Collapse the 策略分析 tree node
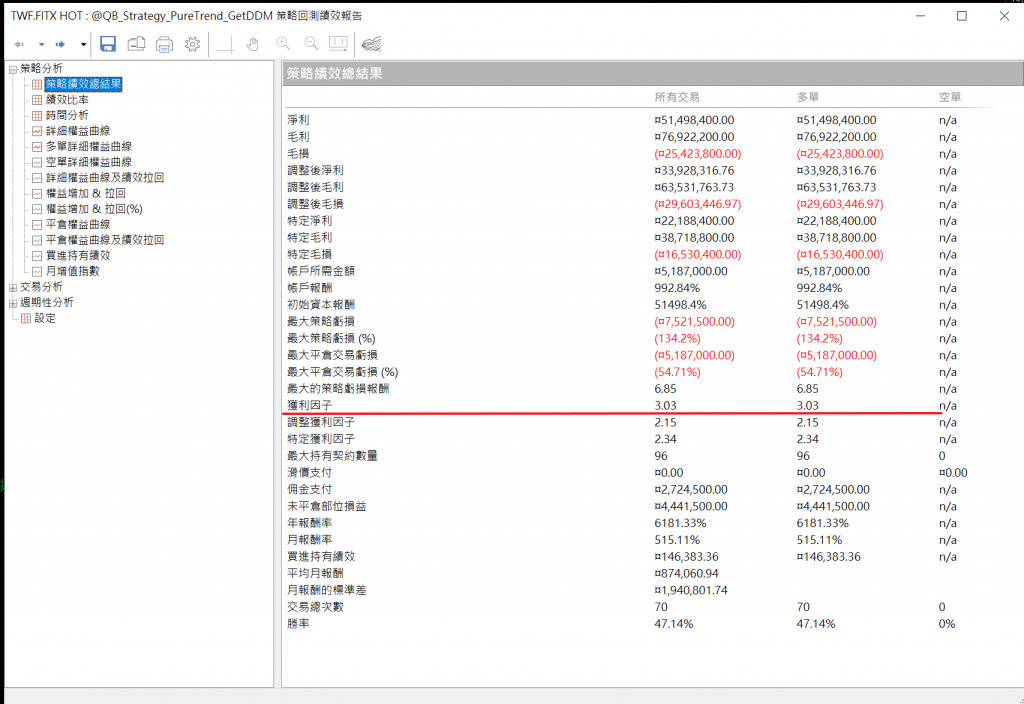Screen dimensions: 1024x704 click(12, 69)
